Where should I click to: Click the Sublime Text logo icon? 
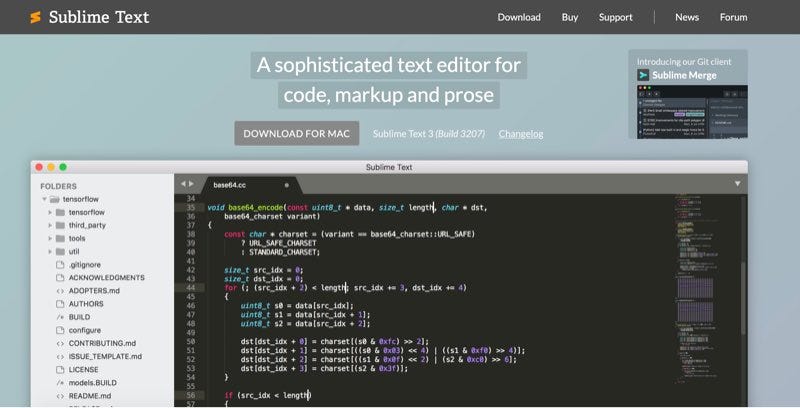click(35, 17)
